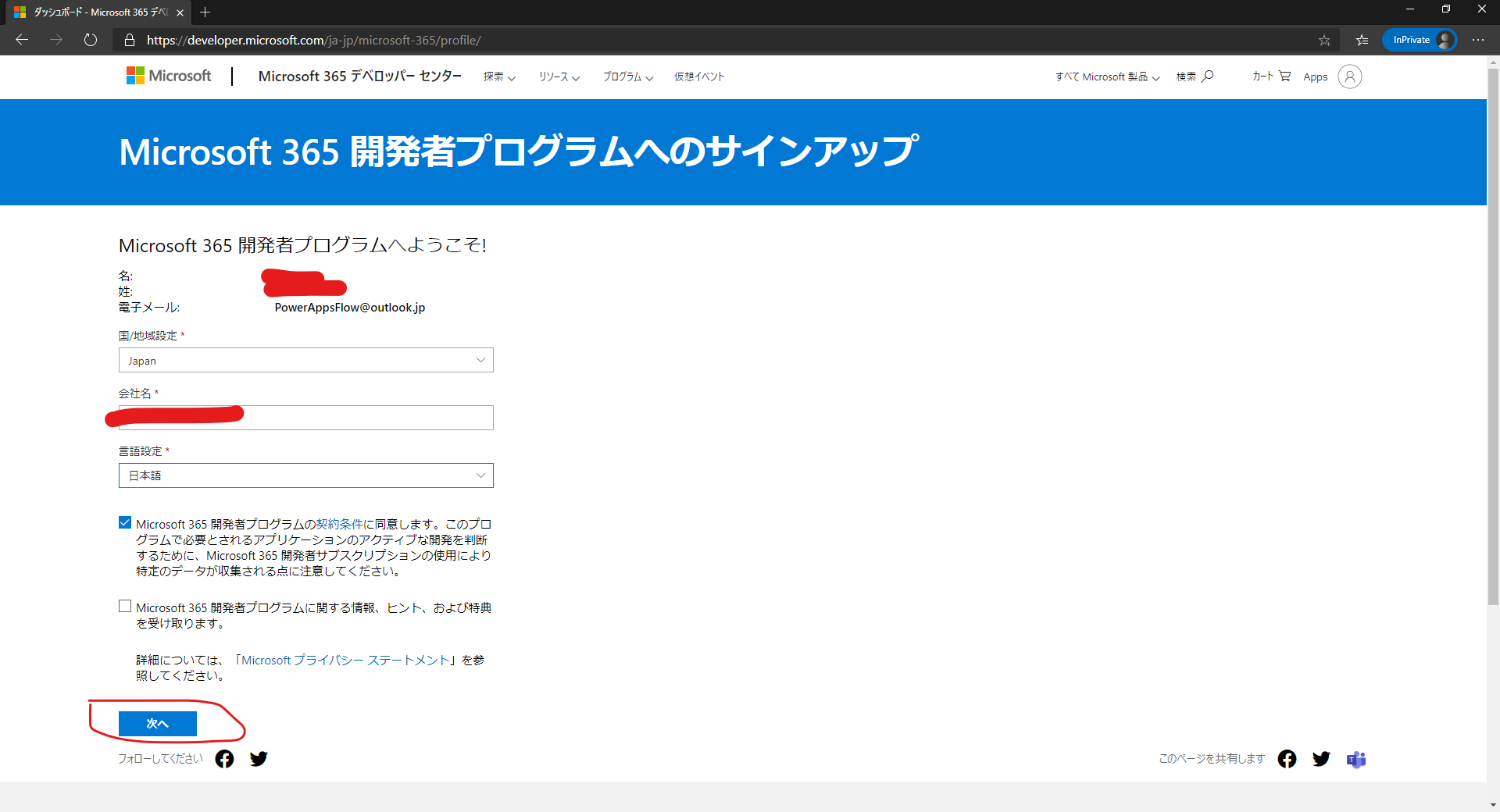The width and height of the screenshot is (1500, 812).
Task: Click the 検索 magnifier icon
Action: pos(1208,76)
